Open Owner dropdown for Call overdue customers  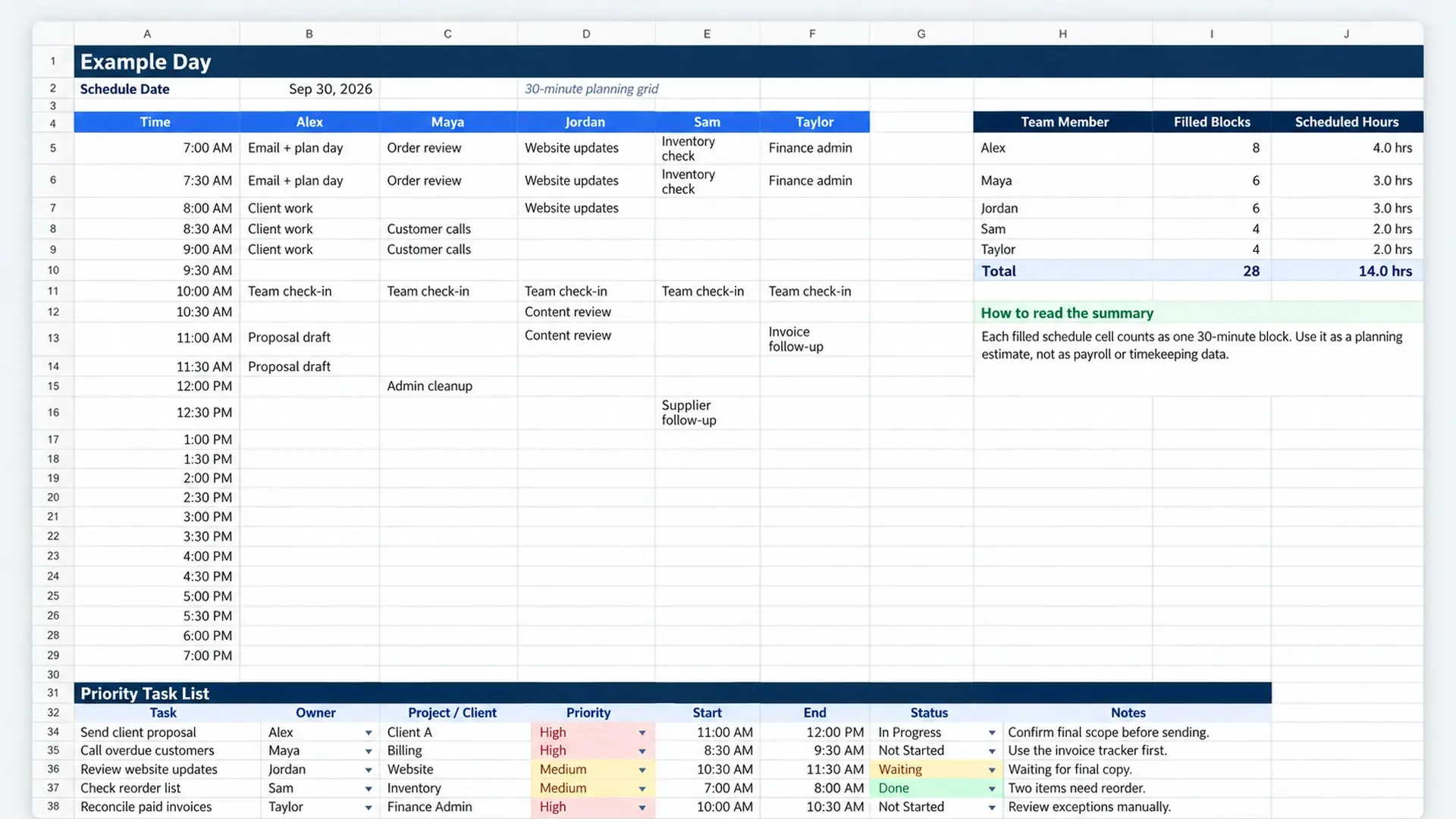[369, 751]
